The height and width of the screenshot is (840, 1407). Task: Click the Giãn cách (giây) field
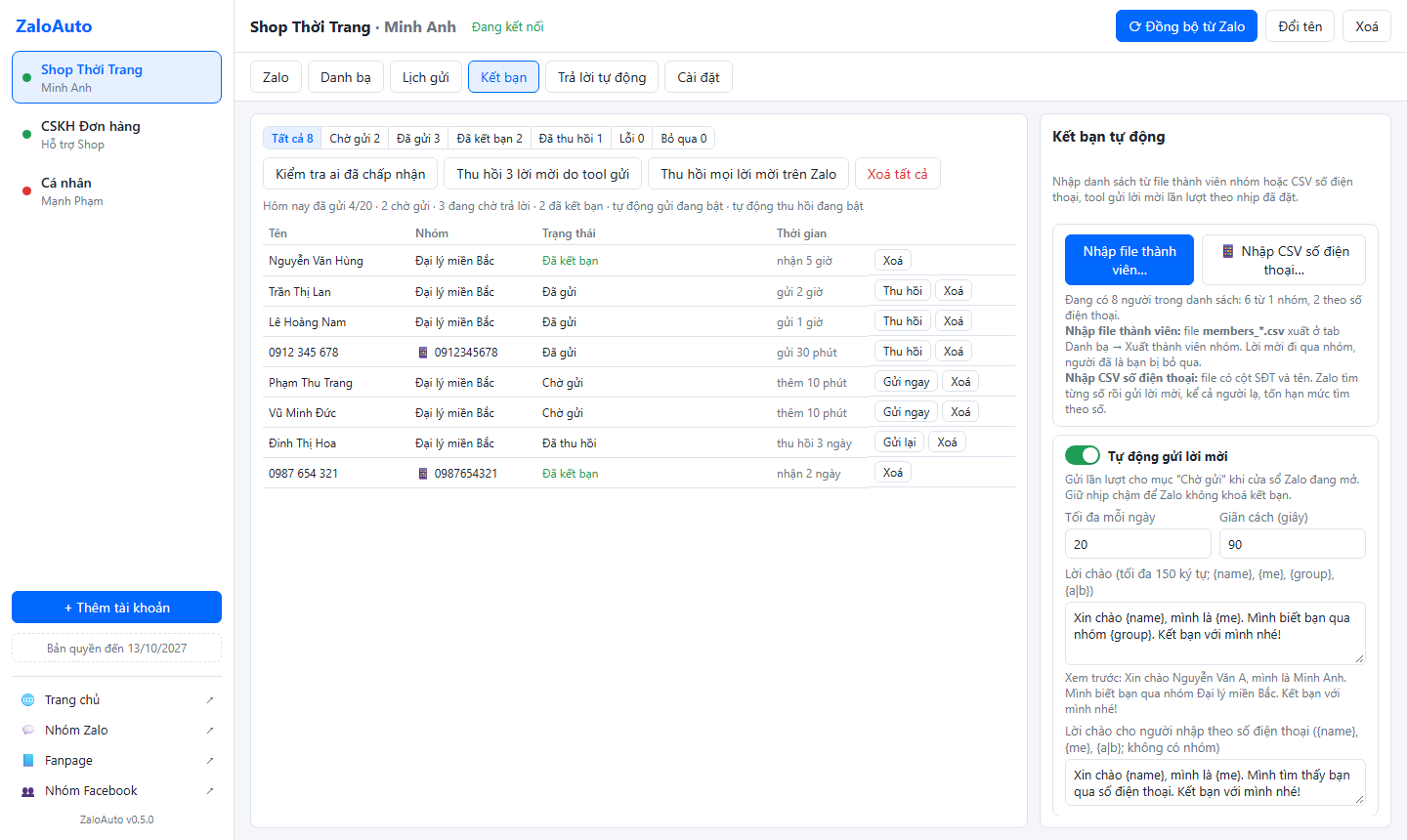tap(1293, 544)
